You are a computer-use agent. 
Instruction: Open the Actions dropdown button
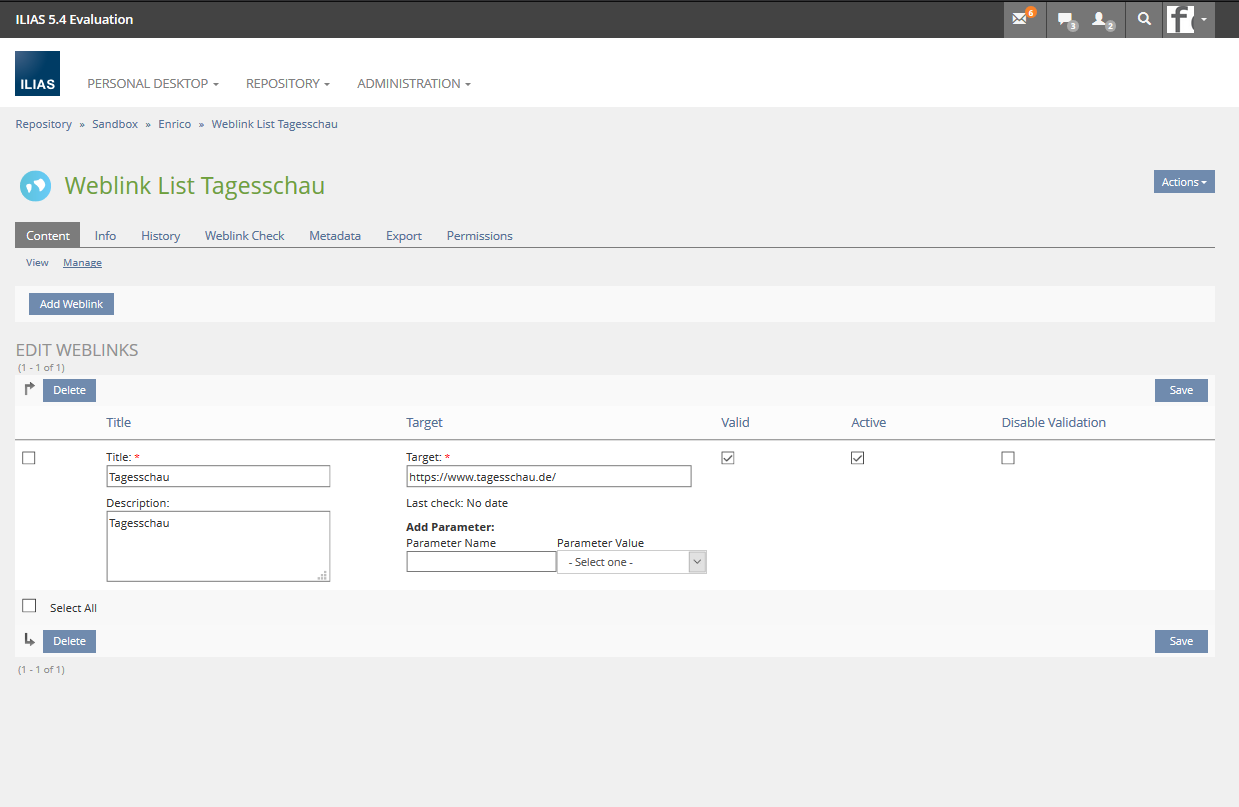[1183, 182]
